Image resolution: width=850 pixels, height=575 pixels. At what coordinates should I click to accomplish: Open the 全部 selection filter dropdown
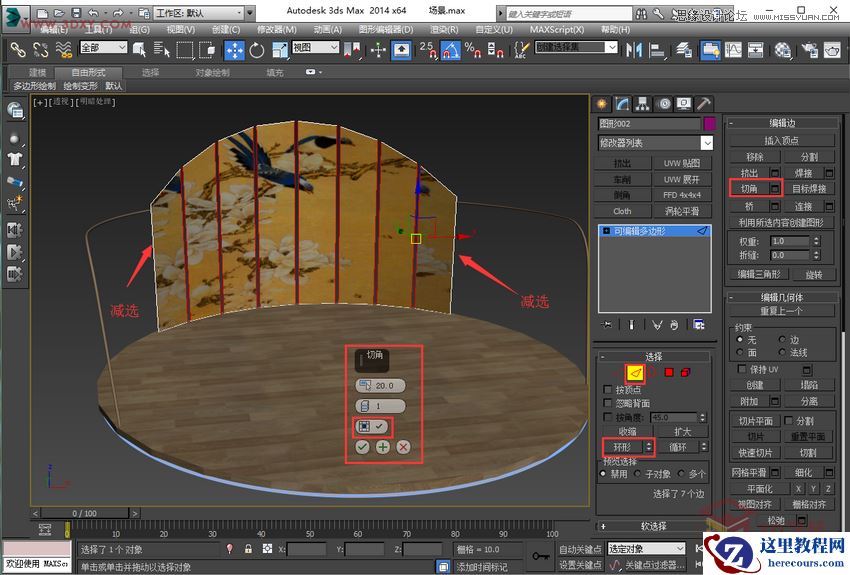(x=104, y=48)
